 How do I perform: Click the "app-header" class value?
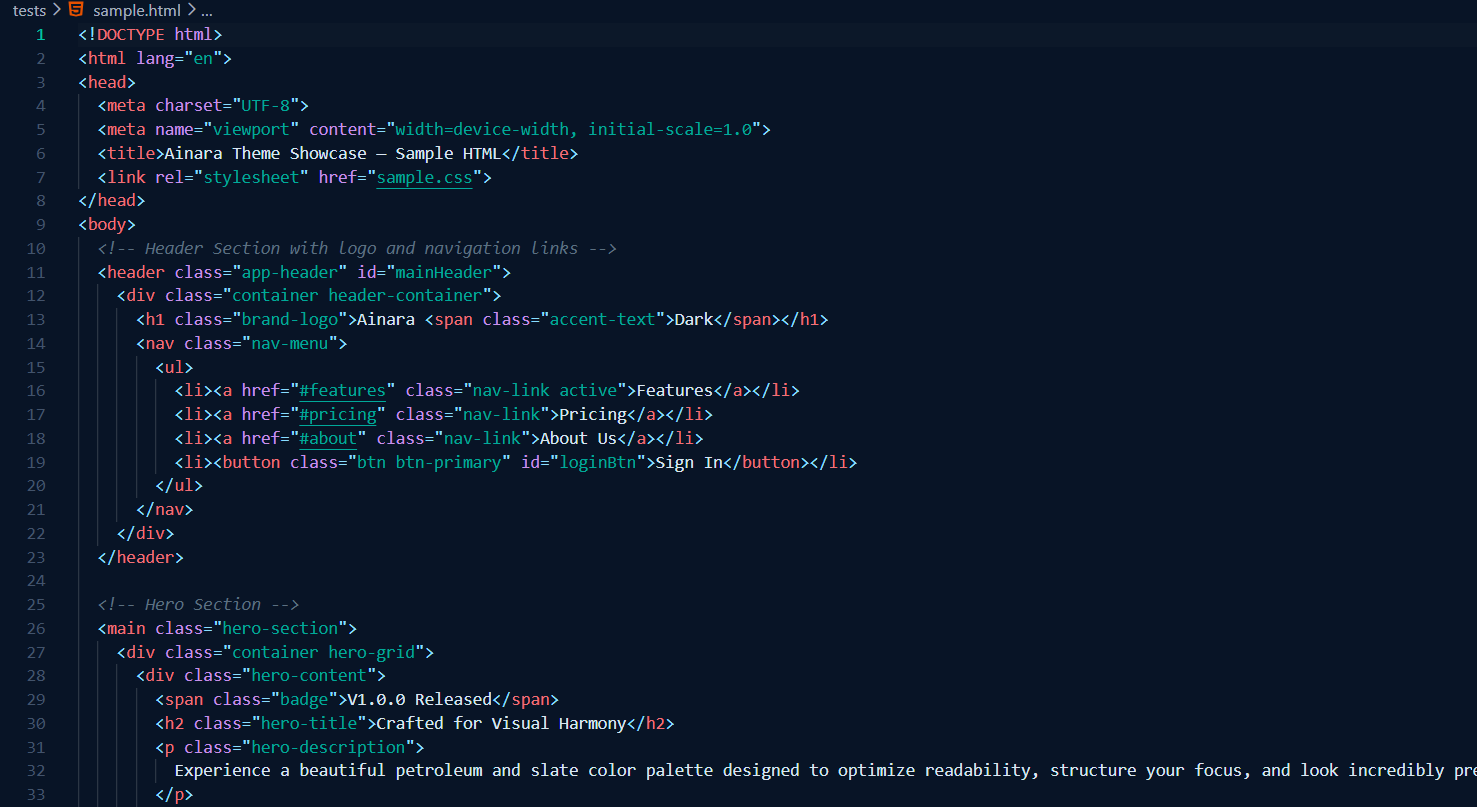pyautogui.click(x=290, y=272)
